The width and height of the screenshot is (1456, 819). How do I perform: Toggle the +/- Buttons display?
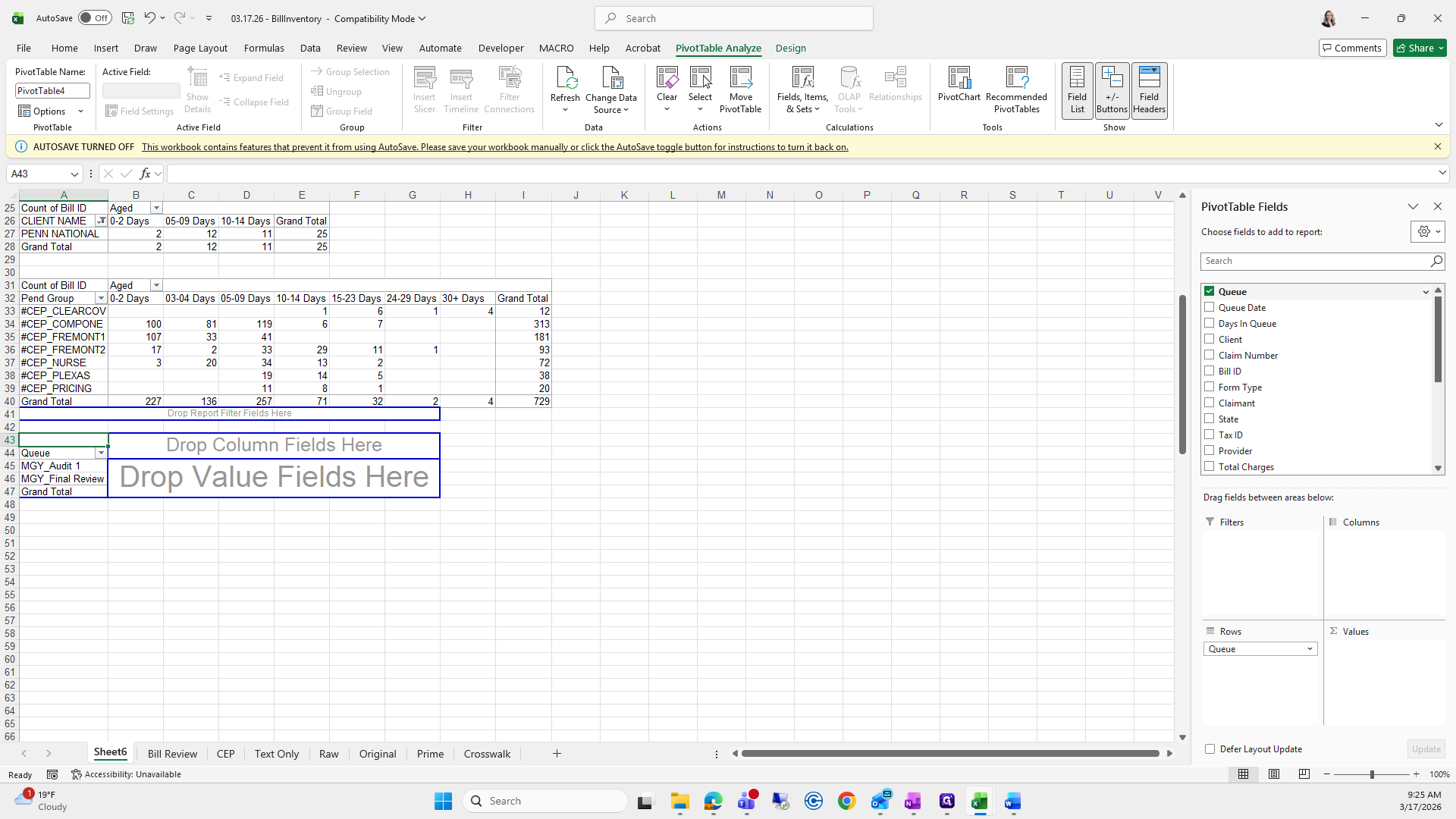(1112, 89)
